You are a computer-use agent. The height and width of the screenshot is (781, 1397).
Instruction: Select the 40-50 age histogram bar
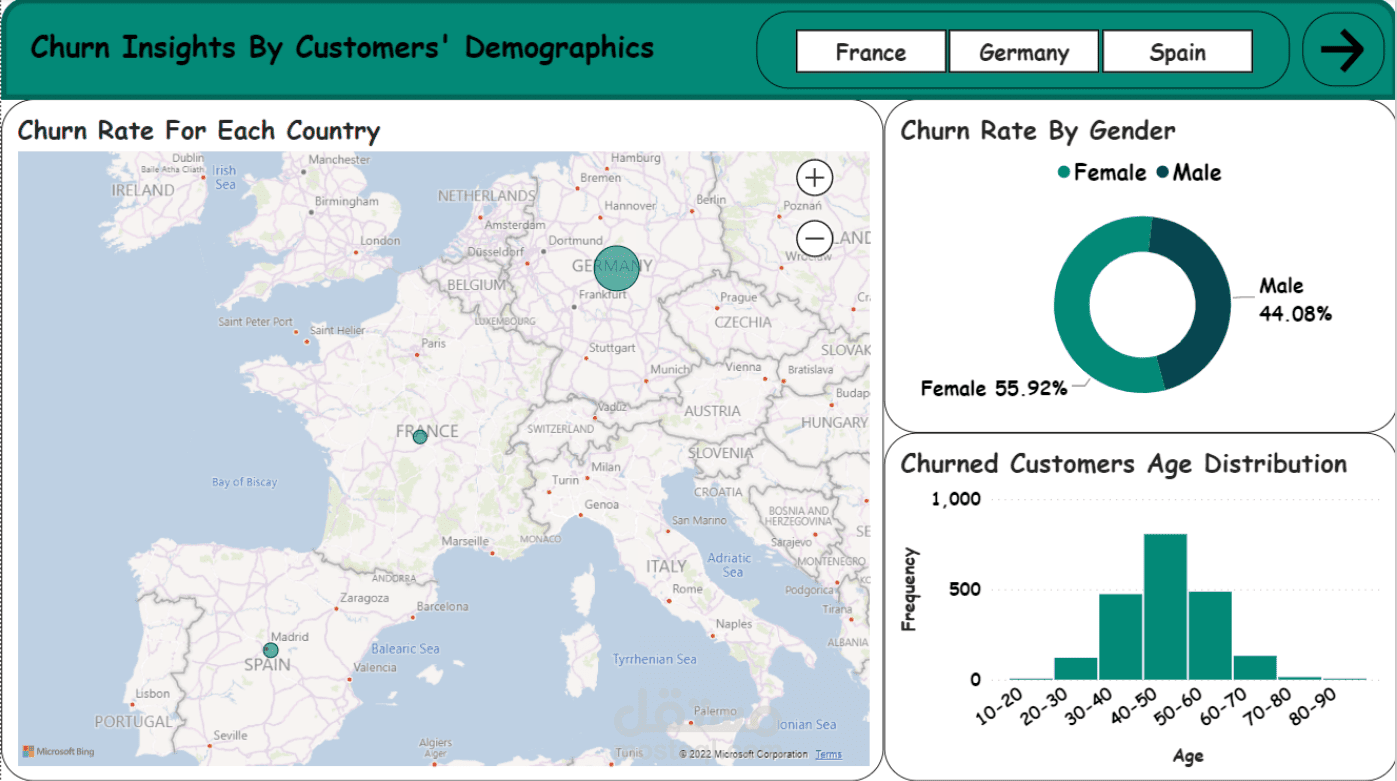point(1165,607)
